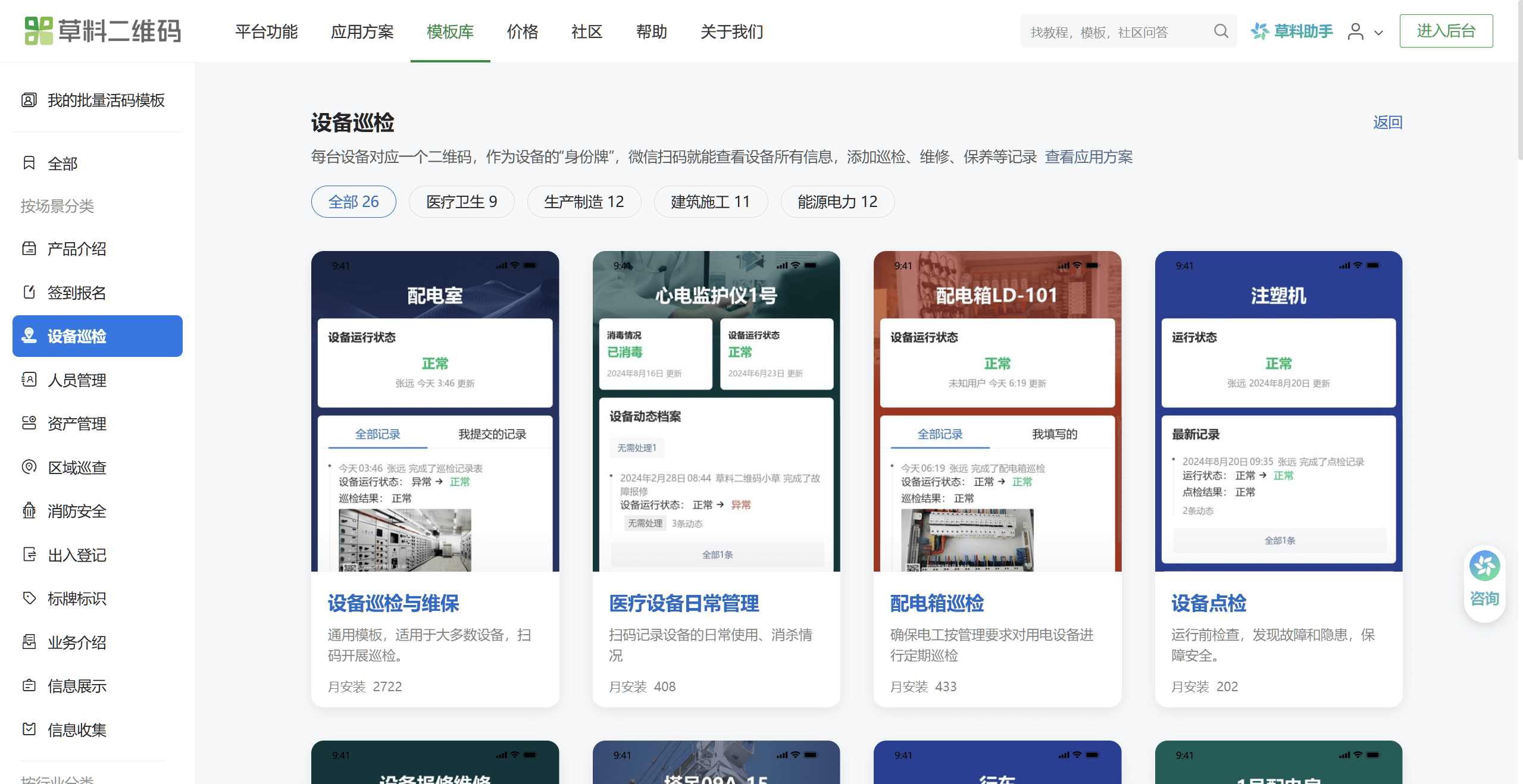Select the 生产制造 12 filter pill

point(584,202)
